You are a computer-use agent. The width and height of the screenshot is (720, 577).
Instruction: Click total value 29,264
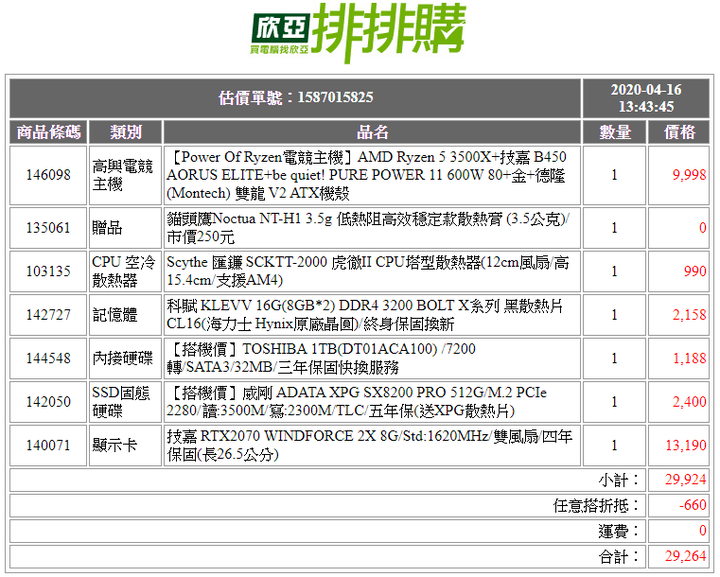(x=686, y=556)
